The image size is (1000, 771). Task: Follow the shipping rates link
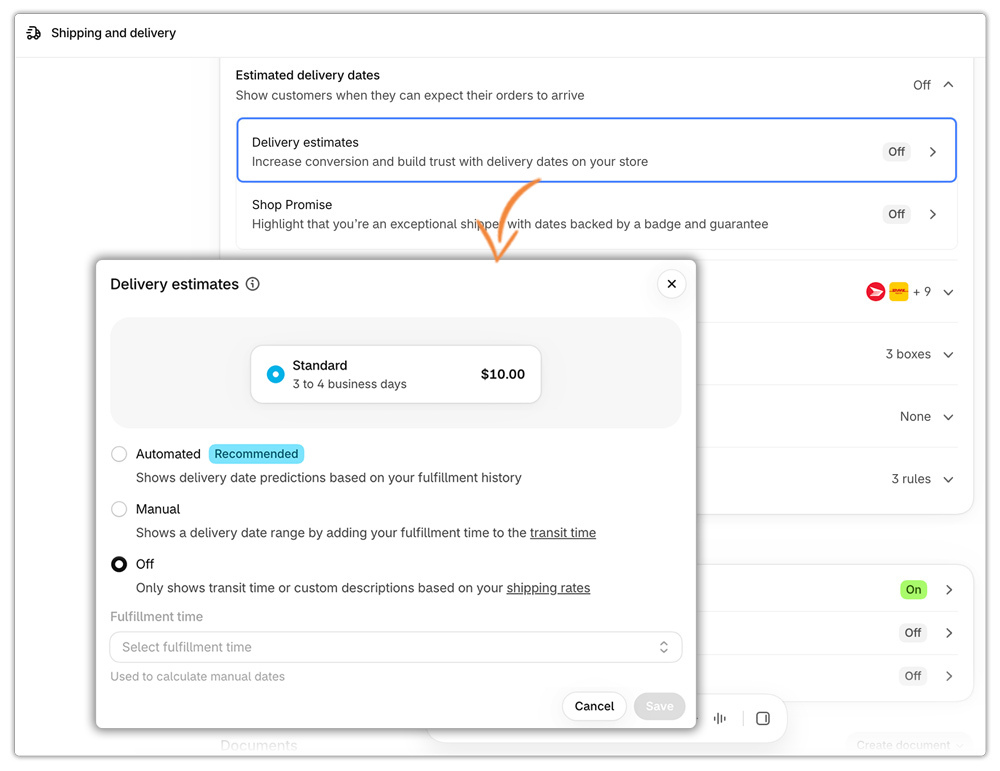point(548,588)
